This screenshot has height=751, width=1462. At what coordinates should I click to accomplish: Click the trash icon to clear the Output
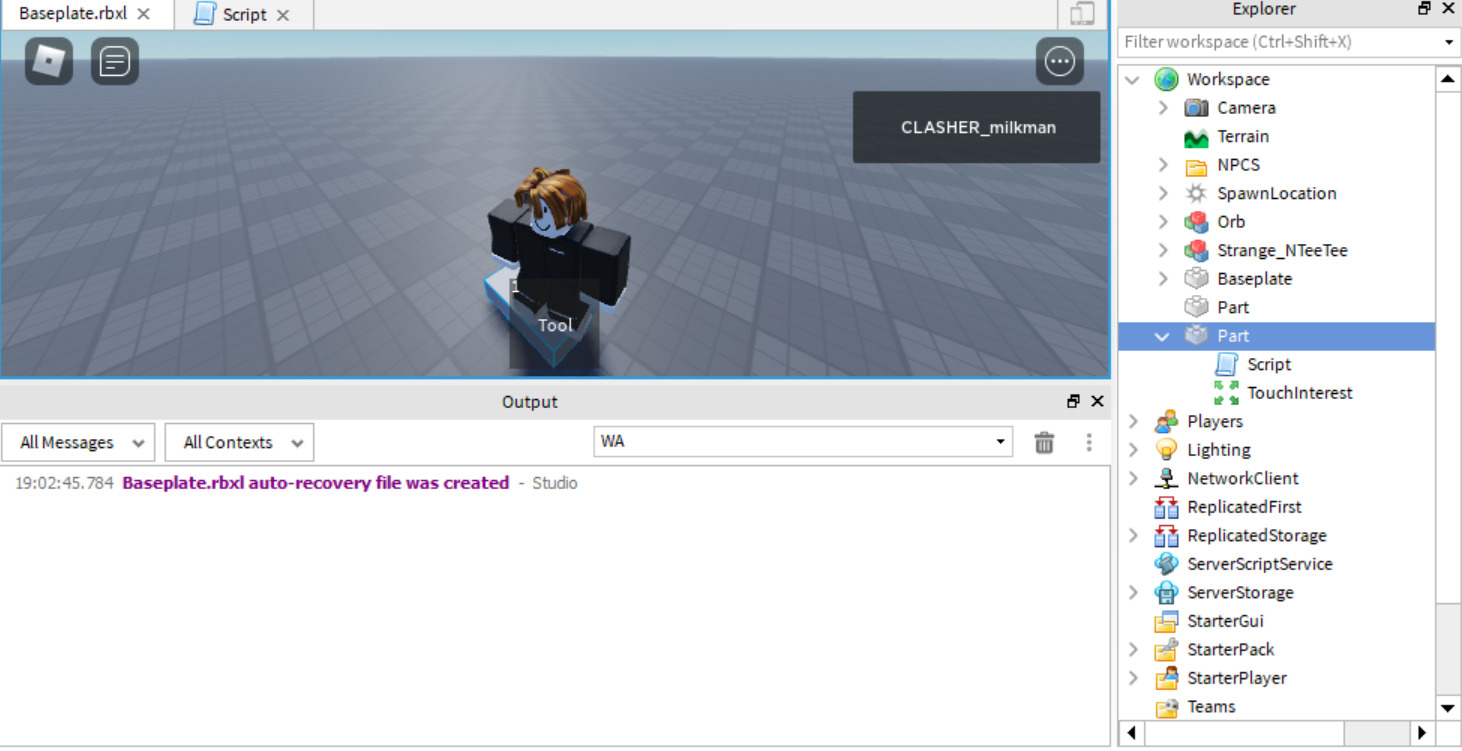(x=1044, y=442)
